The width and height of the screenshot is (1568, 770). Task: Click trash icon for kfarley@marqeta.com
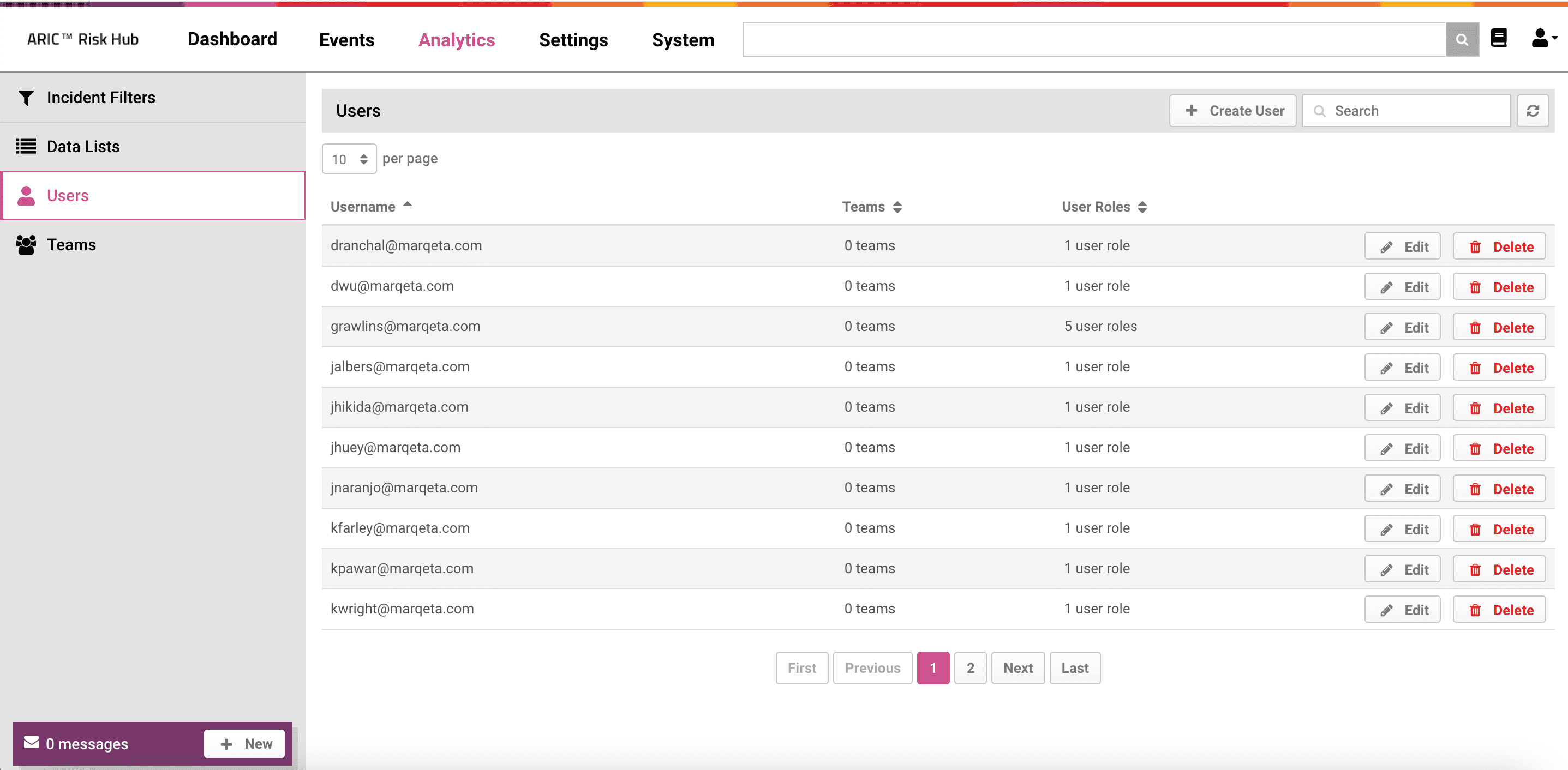pyautogui.click(x=1475, y=530)
